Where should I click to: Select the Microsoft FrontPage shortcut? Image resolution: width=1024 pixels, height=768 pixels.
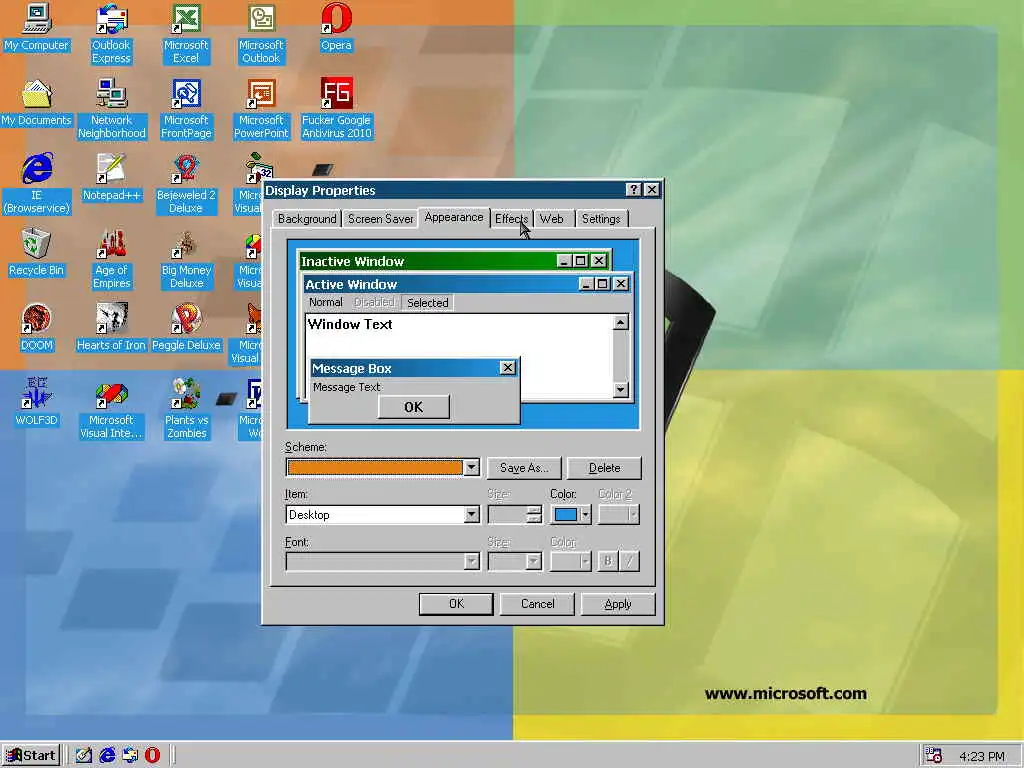tap(186, 109)
